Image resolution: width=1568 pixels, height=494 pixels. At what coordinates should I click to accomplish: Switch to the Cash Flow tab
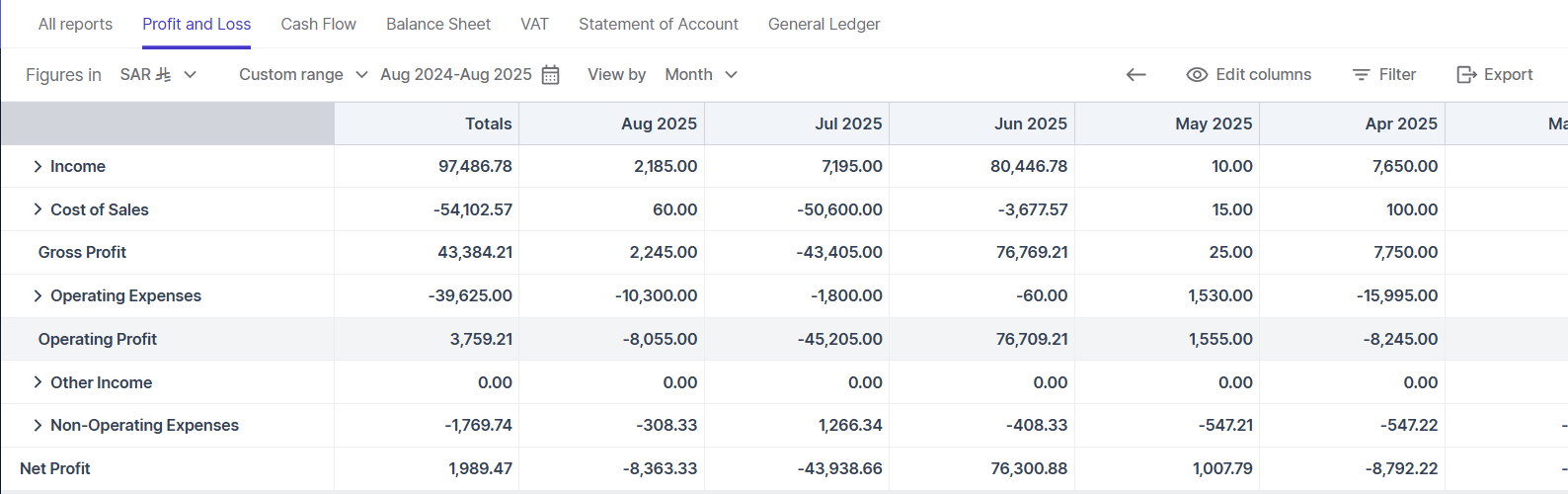(x=318, y=24)
